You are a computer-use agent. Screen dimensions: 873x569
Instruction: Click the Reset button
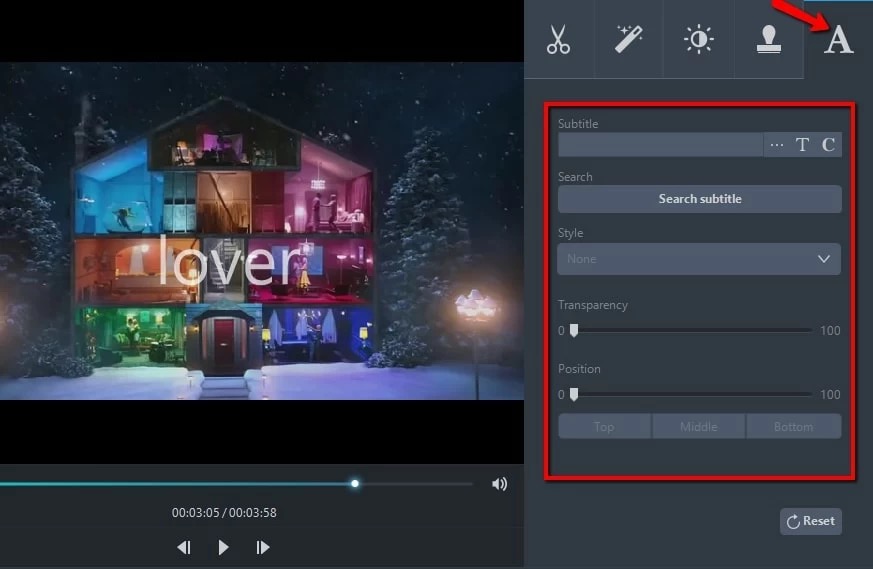pos(811,521)
